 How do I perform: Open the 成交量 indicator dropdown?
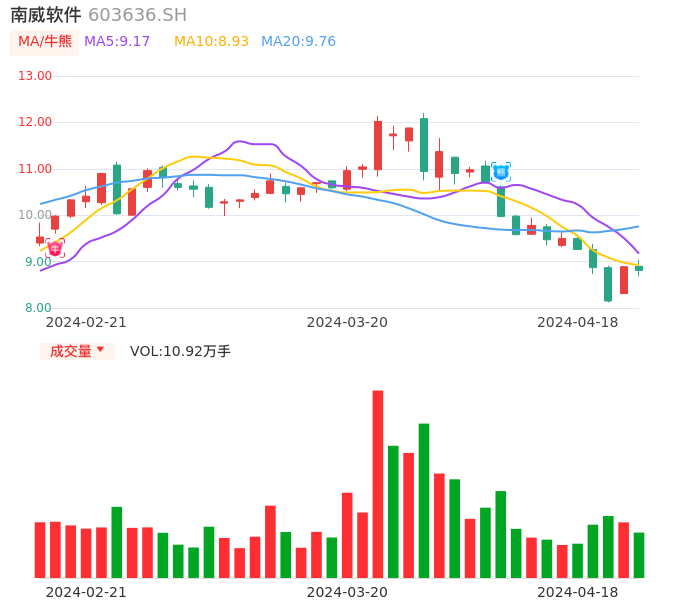click(x=77, y=351)
